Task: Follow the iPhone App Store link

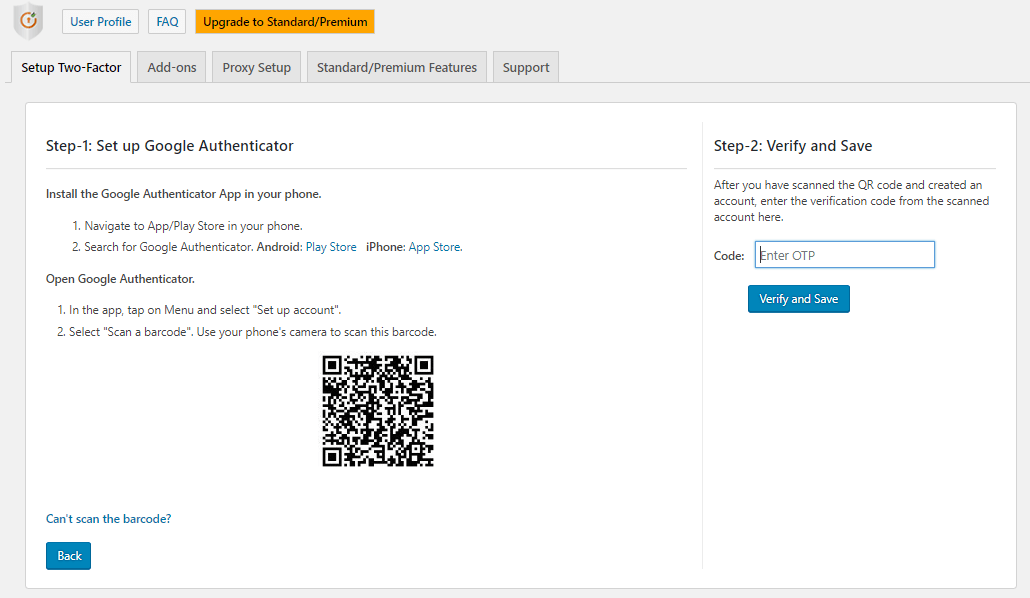Action: [x=436, y=247]
